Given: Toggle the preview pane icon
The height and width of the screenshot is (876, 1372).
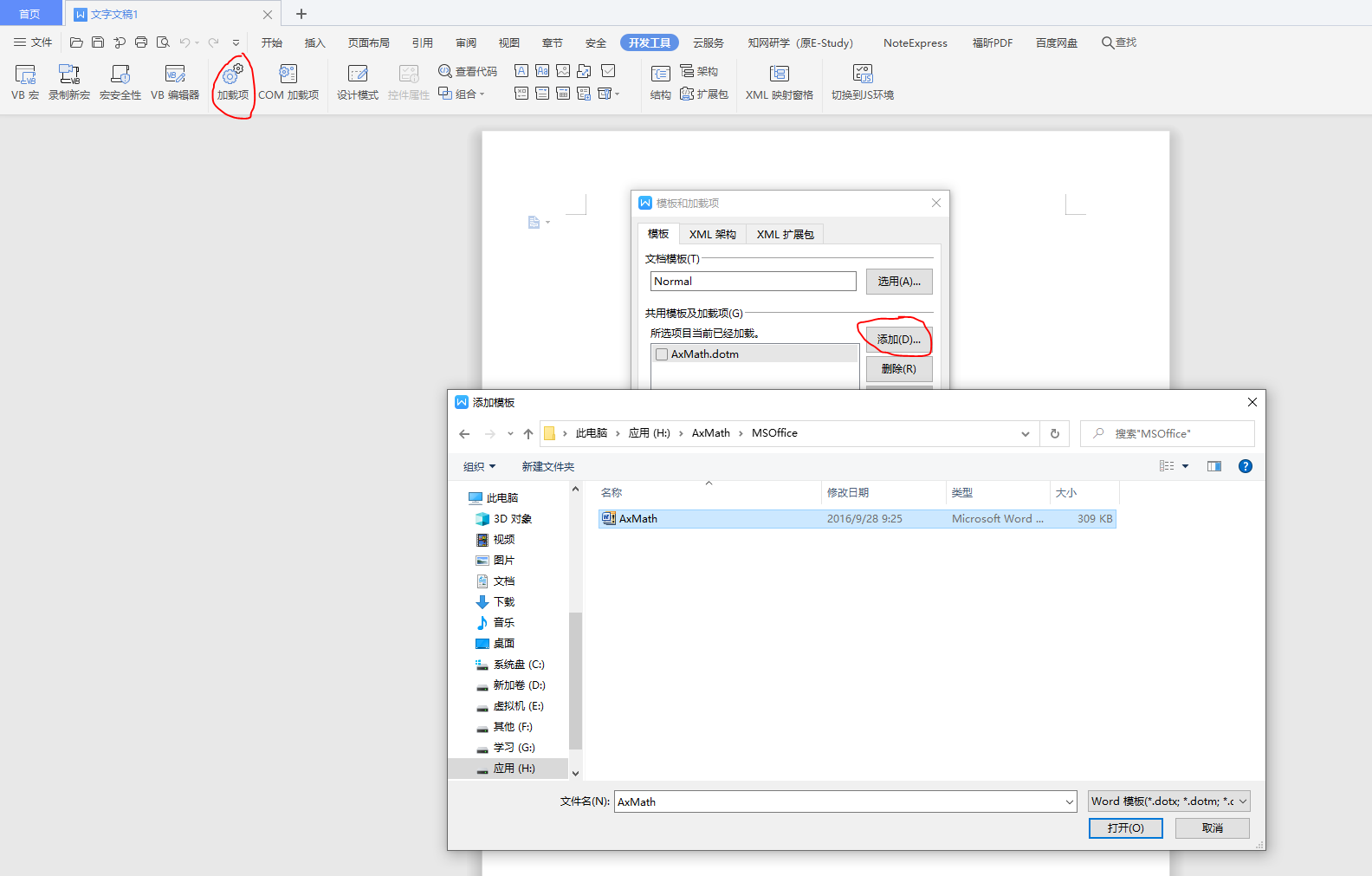Looking at the screenshot, I should 1214,466.
